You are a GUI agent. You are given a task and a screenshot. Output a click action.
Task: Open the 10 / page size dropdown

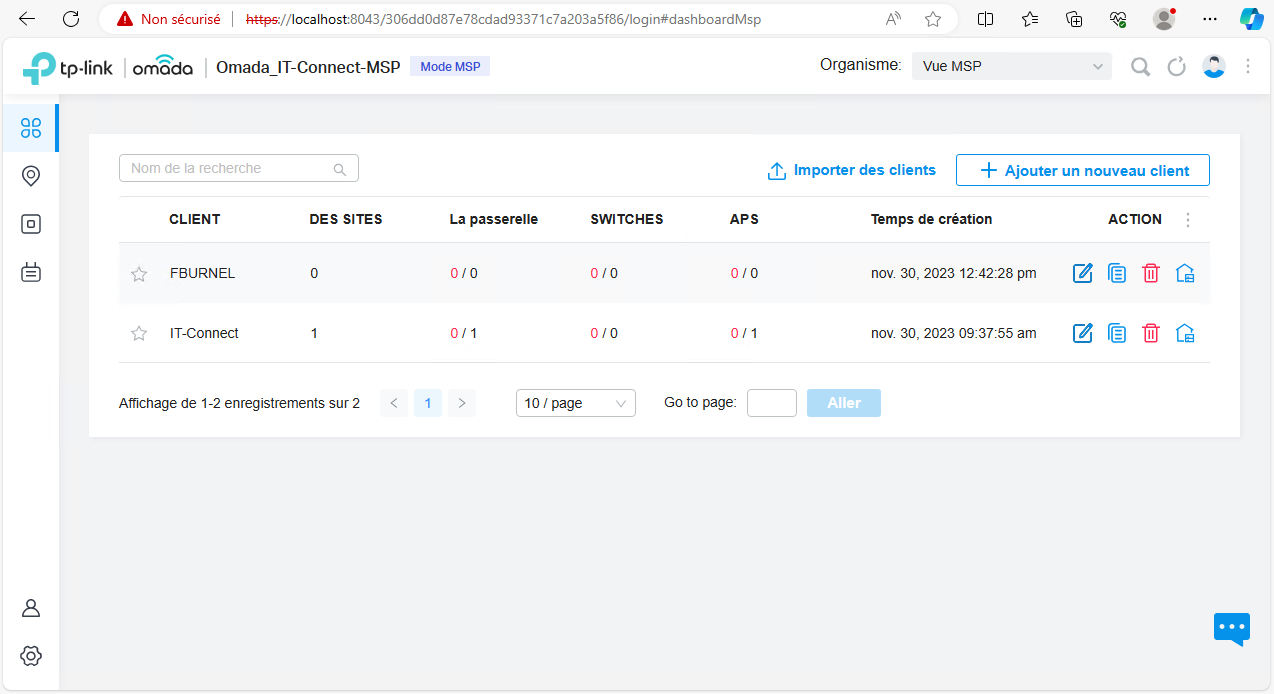[x=576, y=403]
